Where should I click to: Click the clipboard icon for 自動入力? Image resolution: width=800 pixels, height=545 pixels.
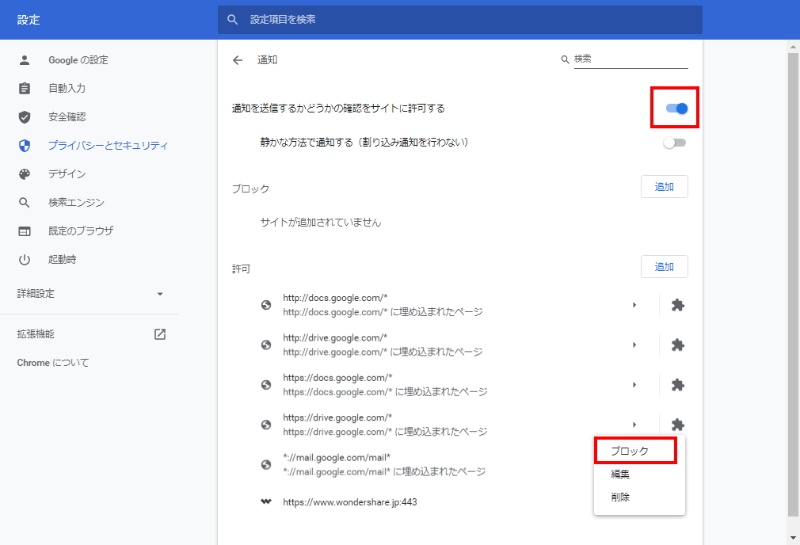tap(24, 88)
